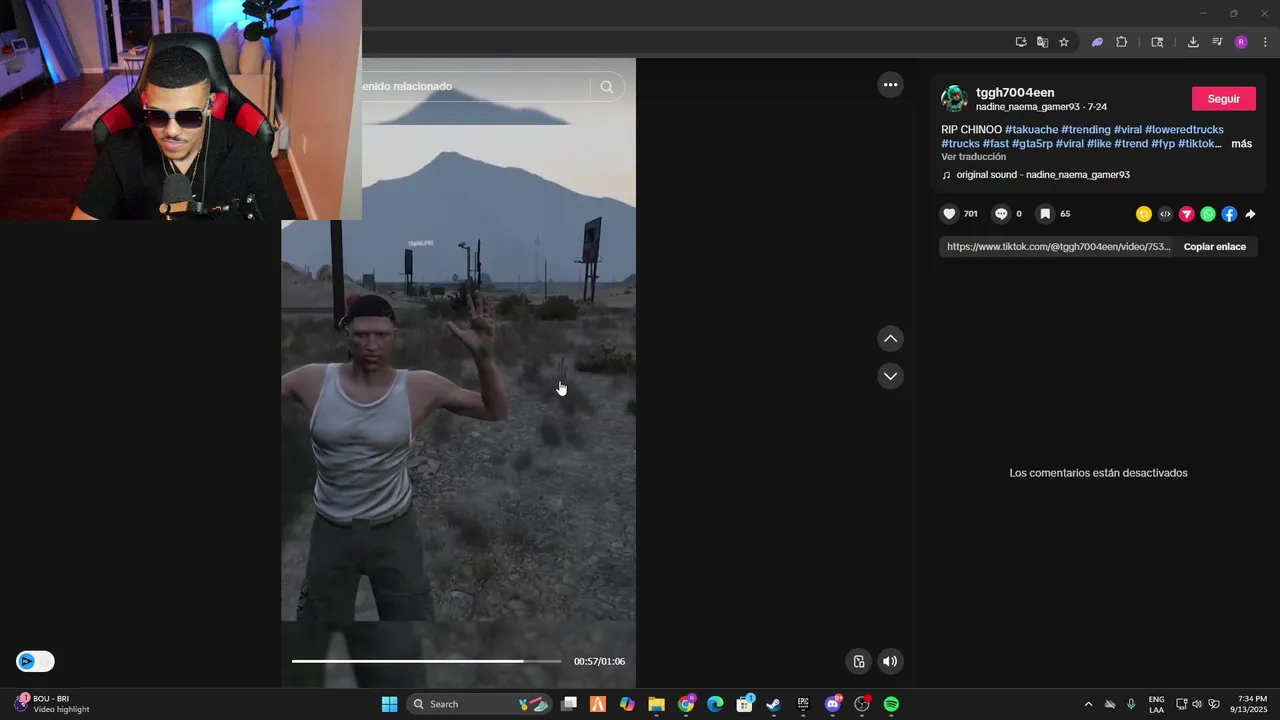Open OBS Studio from the taskbar

click(x=862, y=704)
